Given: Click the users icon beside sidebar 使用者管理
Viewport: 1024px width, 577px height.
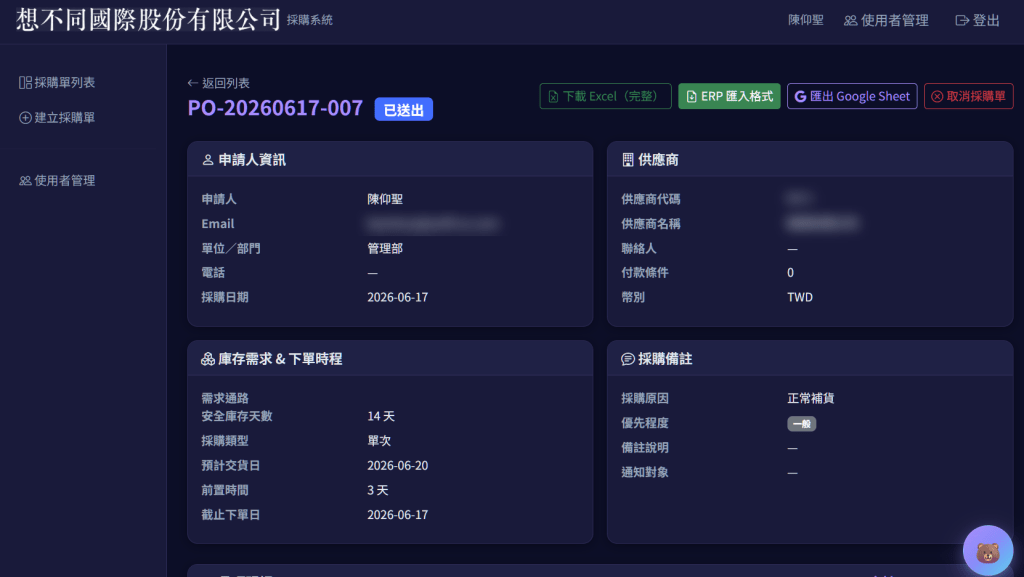Looking at the screenshot, I should (25, 181).
